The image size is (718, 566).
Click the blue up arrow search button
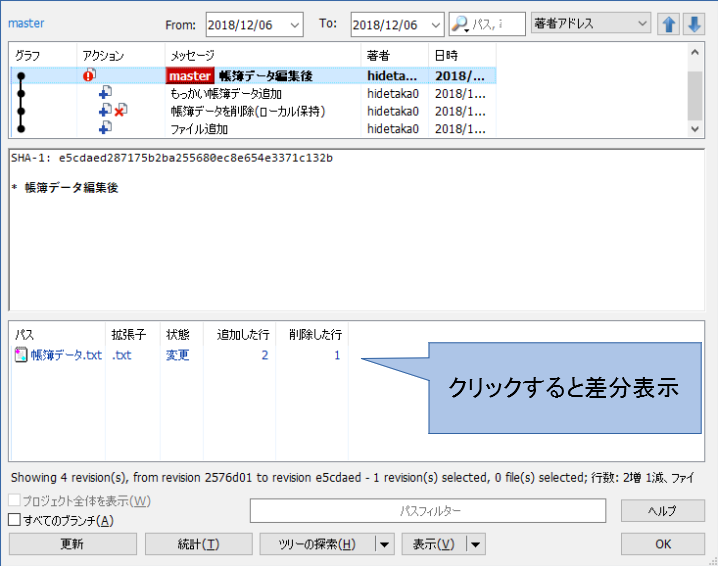click(x=668, y=24)
